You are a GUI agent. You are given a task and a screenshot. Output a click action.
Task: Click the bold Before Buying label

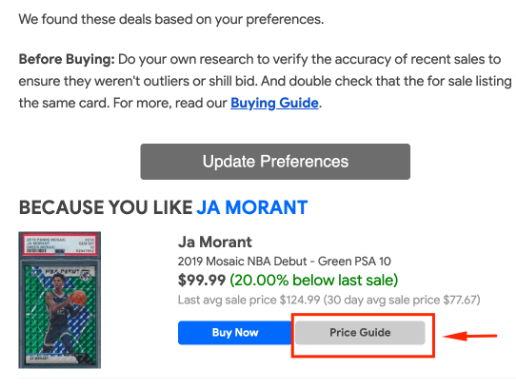[x=67, y=60]
